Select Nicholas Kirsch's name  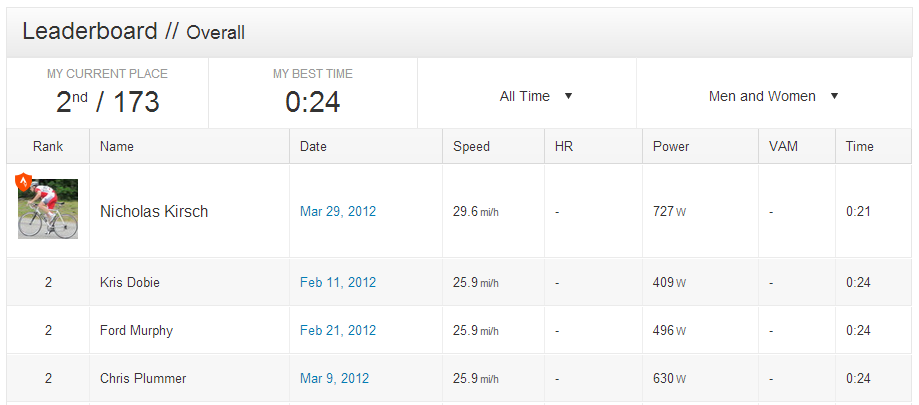pos(154,211)
